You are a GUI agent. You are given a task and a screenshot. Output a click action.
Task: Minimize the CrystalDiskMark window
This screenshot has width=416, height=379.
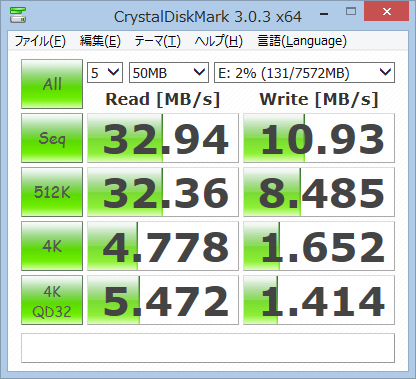click(324, 14)
